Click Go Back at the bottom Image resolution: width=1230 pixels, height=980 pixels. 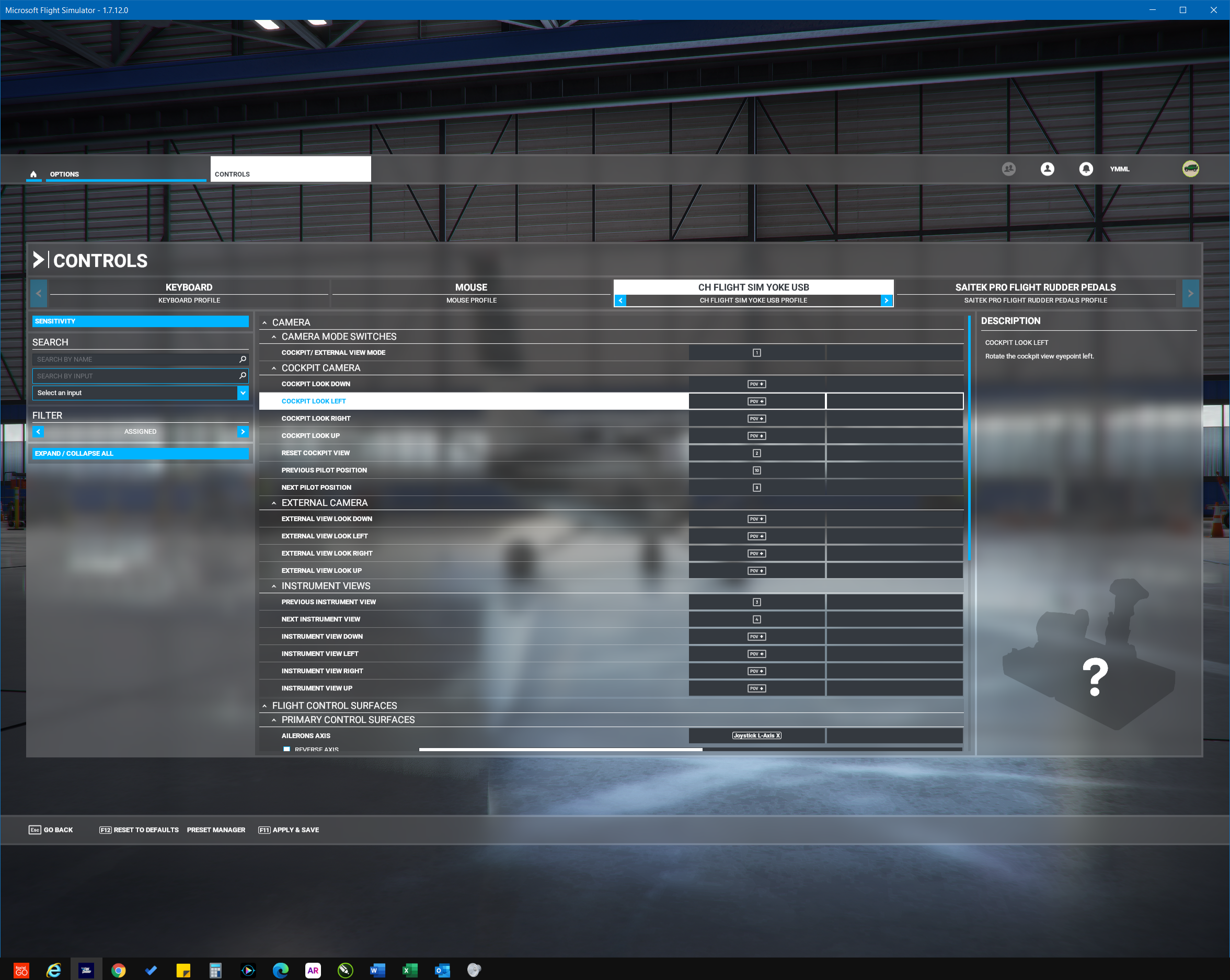51,830
